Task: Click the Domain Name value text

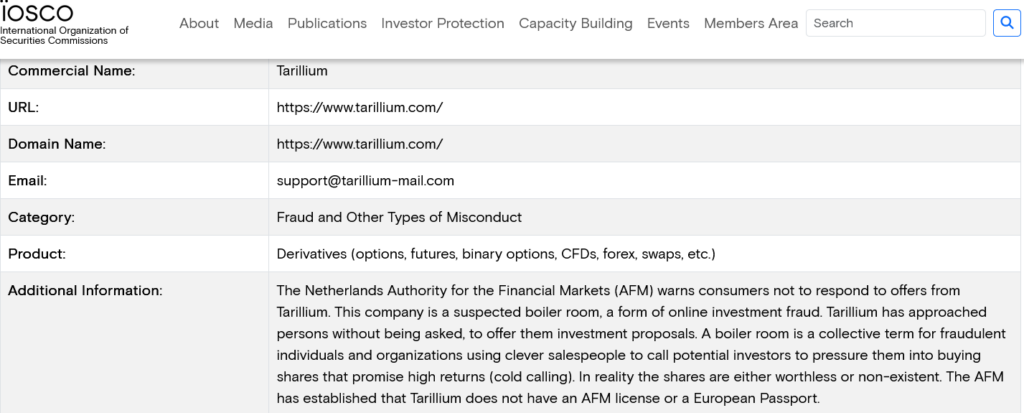Action: click(x=360, y=144)
